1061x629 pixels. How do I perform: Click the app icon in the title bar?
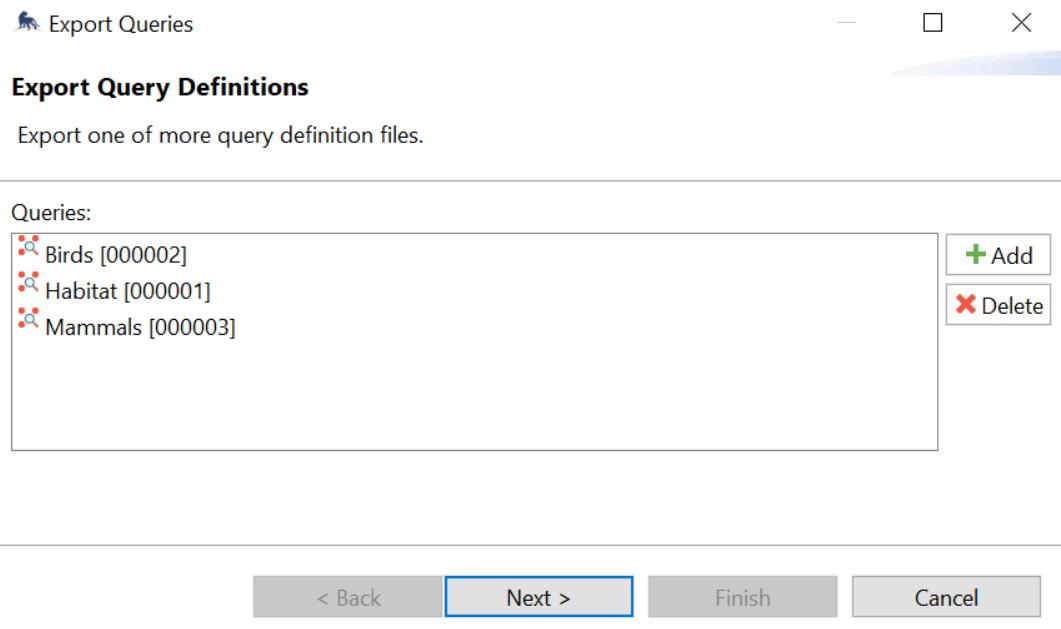pyautogui.click(x=21, y=23)
